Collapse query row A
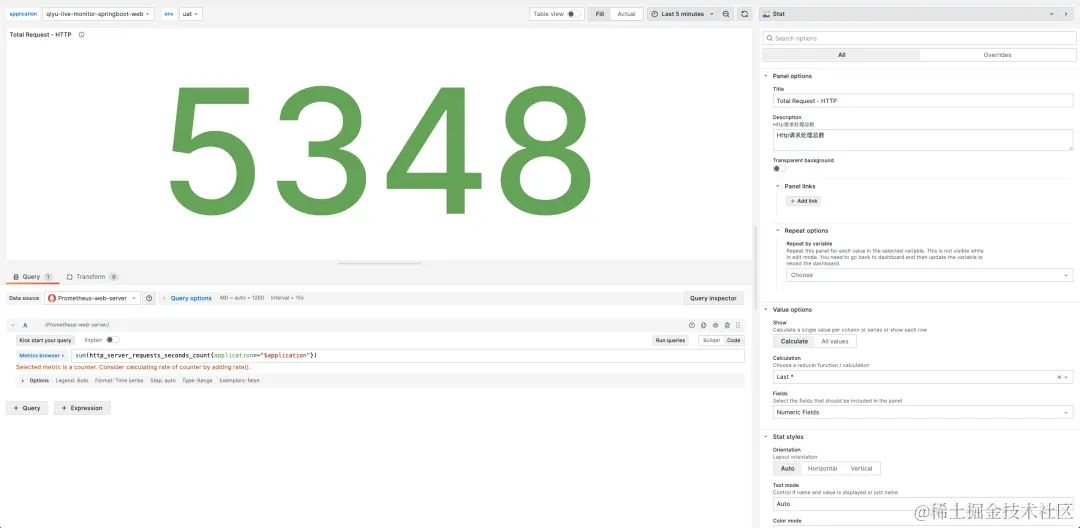This screenshot has height=528, width=1080. 12,325
